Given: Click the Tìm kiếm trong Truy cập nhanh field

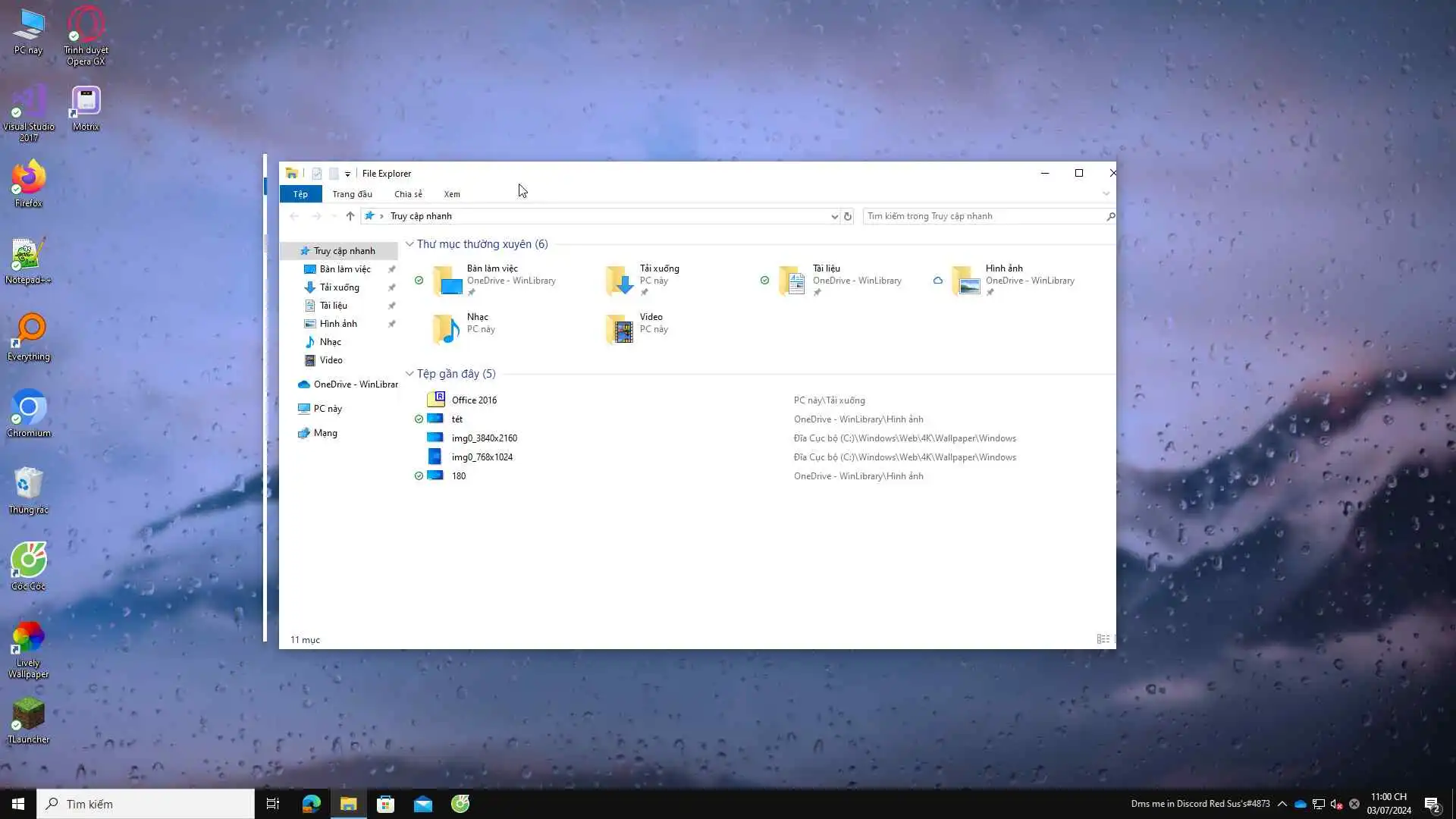Looking at the screenshot, I should click(x=982, y=216).
